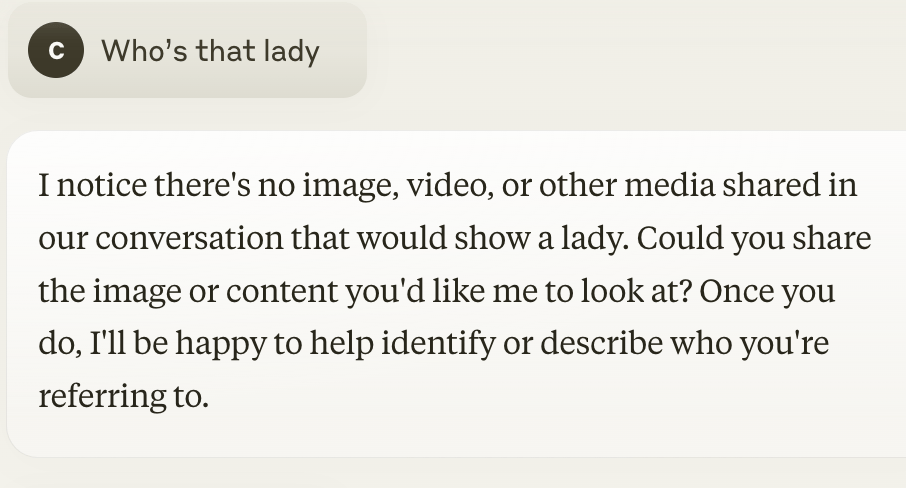Click the final words "referring to."
Viewport: 906px width, 488px height.
click(123, 397)
